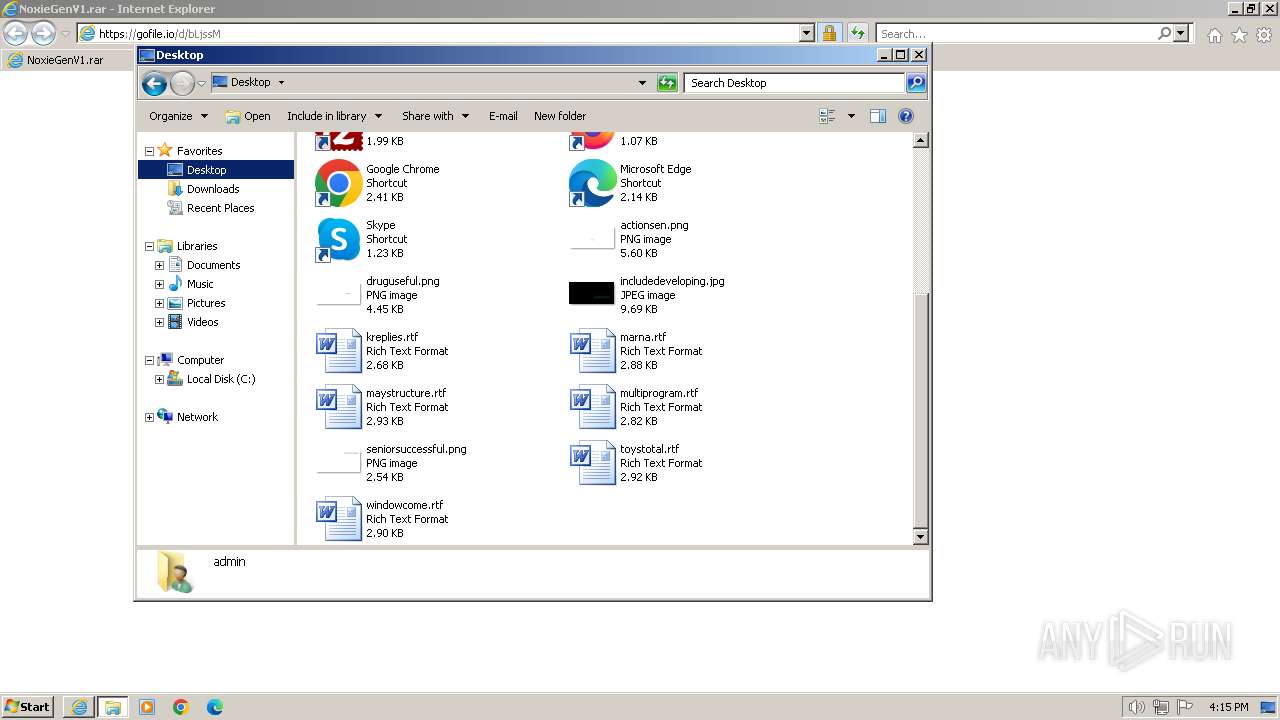
Task: Open Microsoft Edge from the taskbar
Action: click(x=214, y=707)
